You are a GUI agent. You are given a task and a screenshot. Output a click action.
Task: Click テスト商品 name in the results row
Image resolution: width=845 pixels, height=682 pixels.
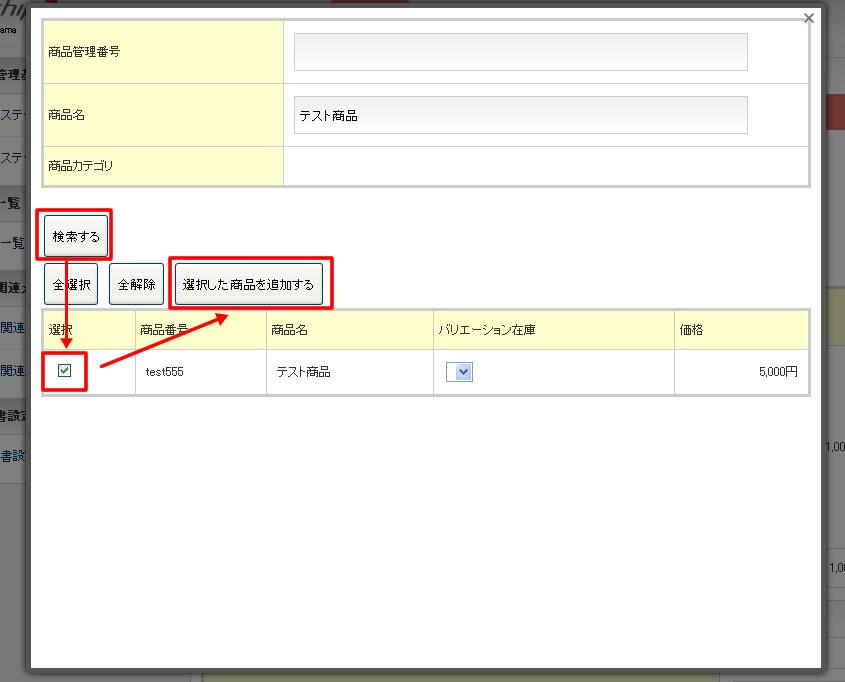304,372
